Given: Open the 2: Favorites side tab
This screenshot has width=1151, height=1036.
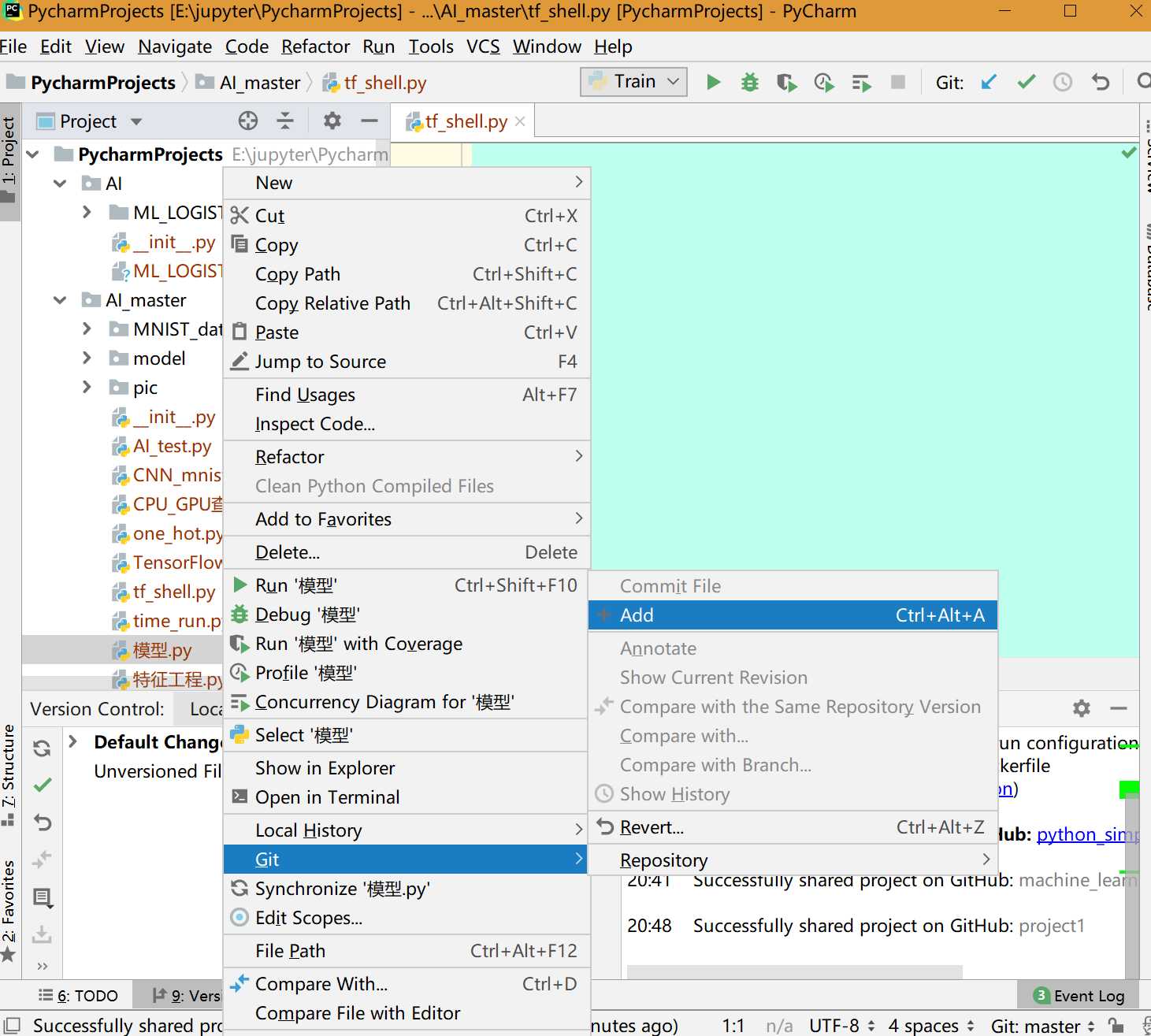Looking at the screenshot, I should tap(9, 909).
